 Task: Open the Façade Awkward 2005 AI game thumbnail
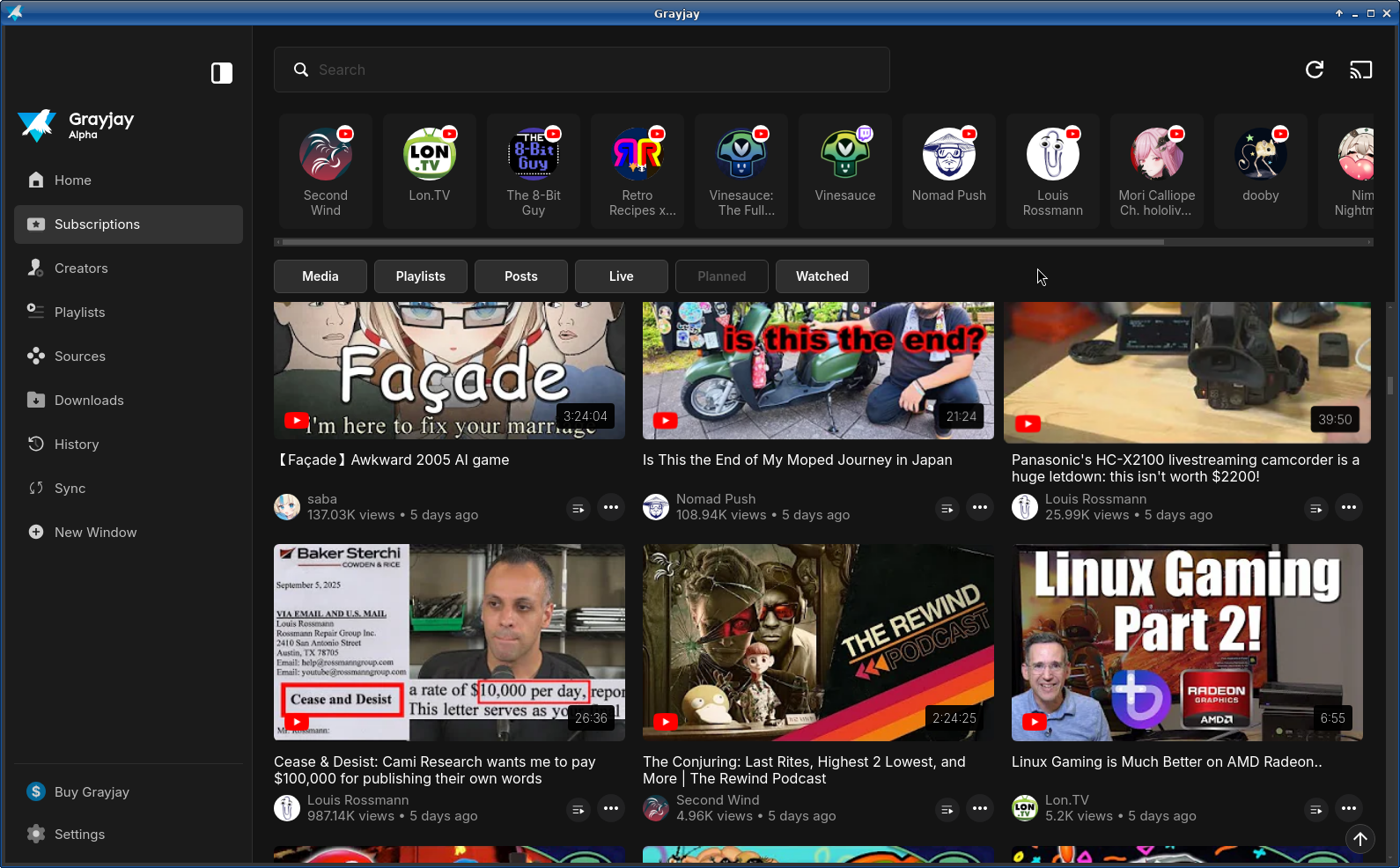click(449, 371)
